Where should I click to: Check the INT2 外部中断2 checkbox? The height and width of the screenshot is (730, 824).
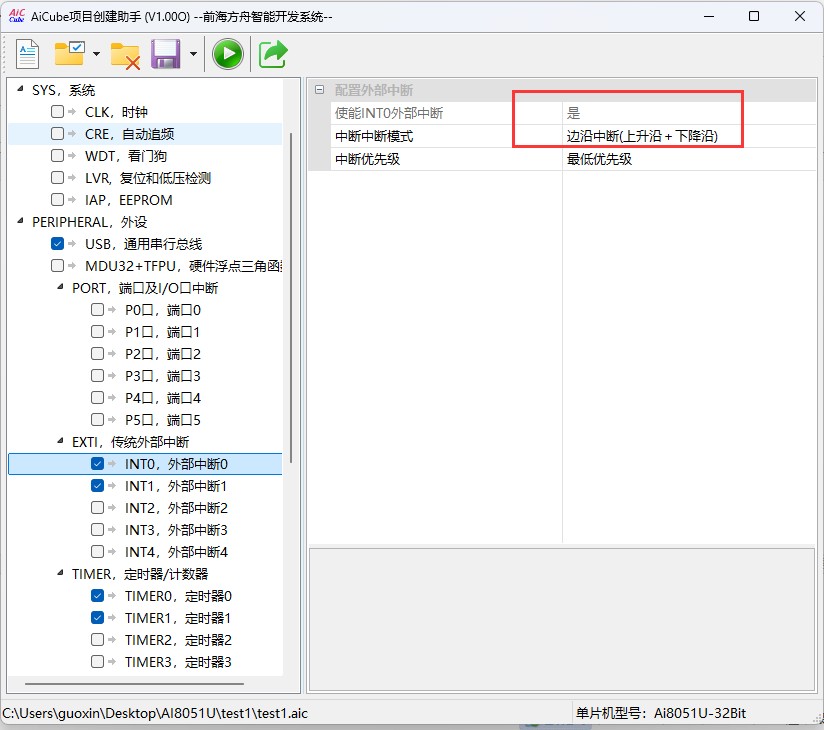tap(97, 508)
